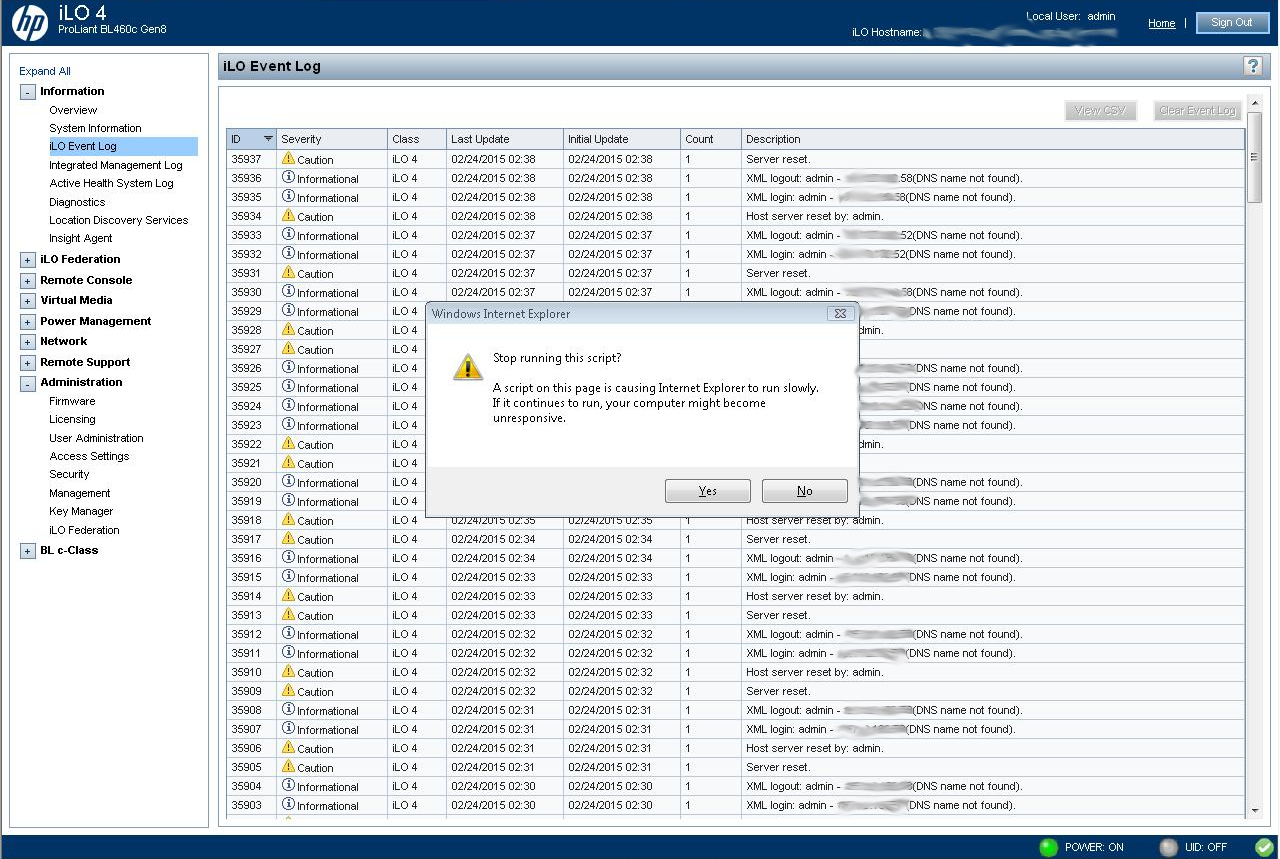
Task: Click No in the script warning dialog
Action: pos(804,491)
